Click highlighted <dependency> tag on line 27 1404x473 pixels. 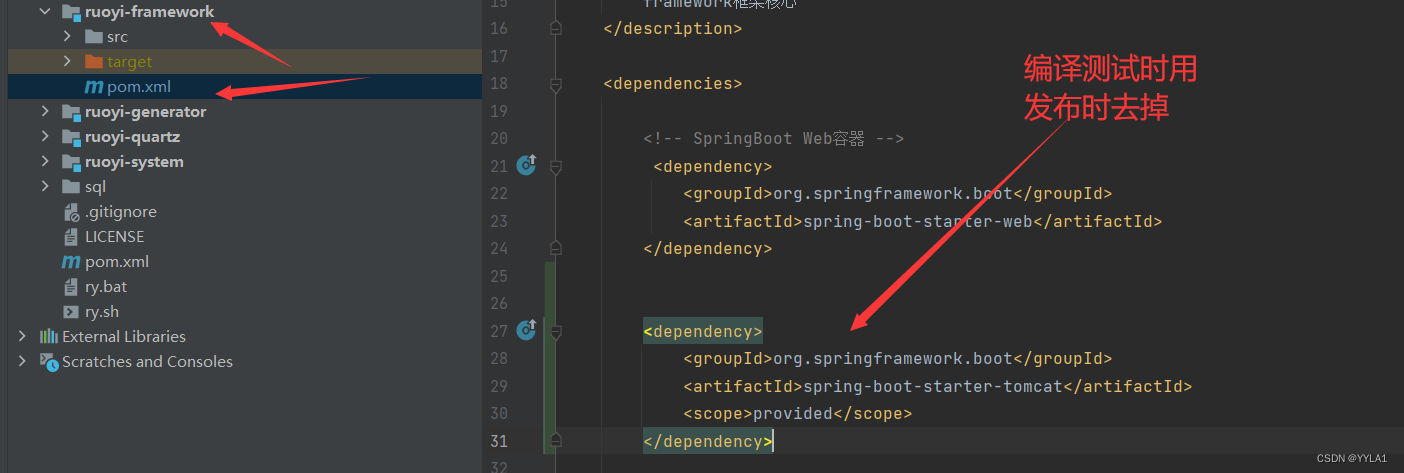703,331
